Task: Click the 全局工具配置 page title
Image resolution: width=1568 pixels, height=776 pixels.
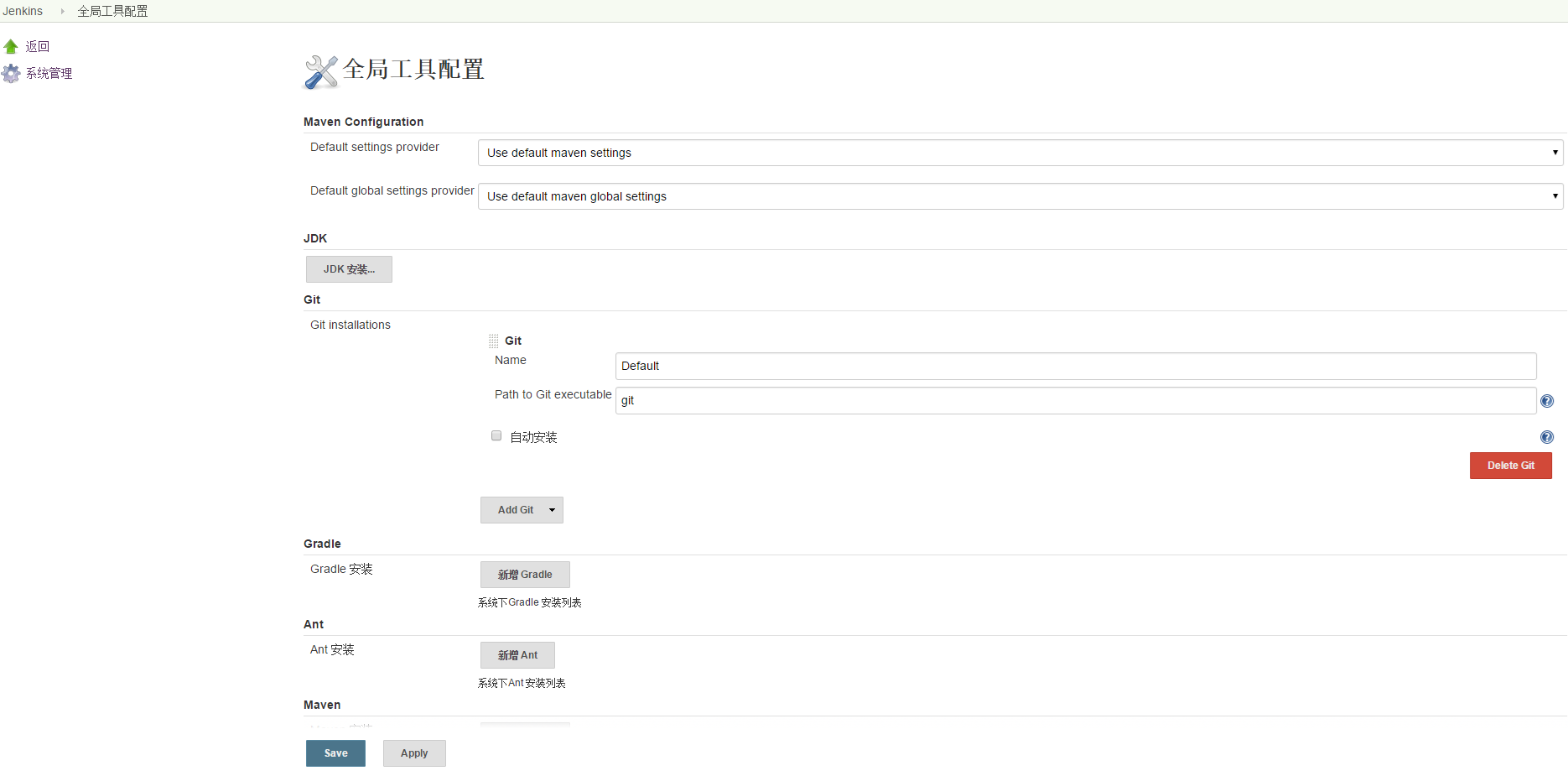Action: [x=413, y=69]
